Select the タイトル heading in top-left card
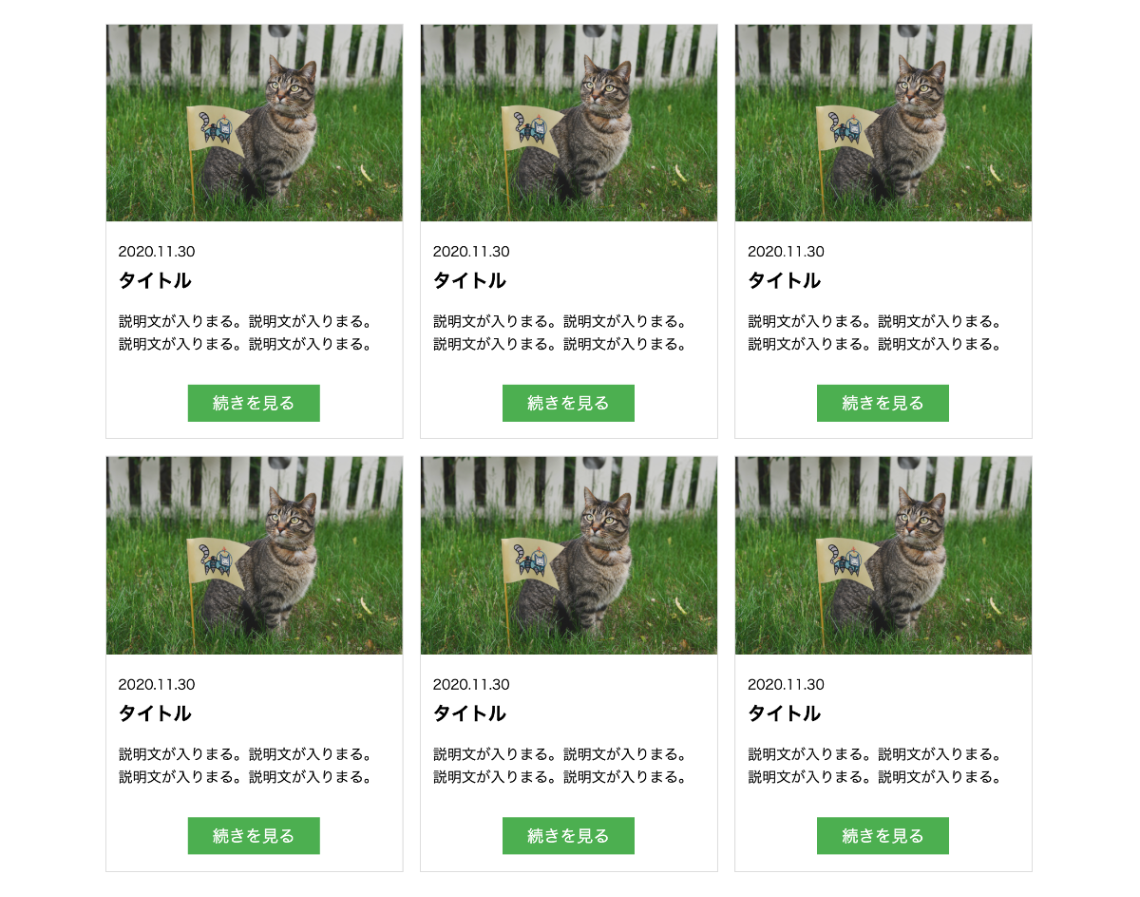This screenshot has height=897, width=1140. [155, 281]
